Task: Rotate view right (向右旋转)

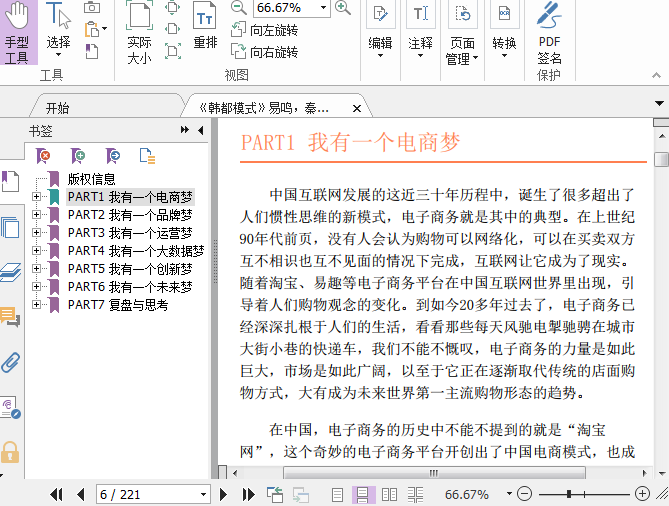Action: click(265, 52)
